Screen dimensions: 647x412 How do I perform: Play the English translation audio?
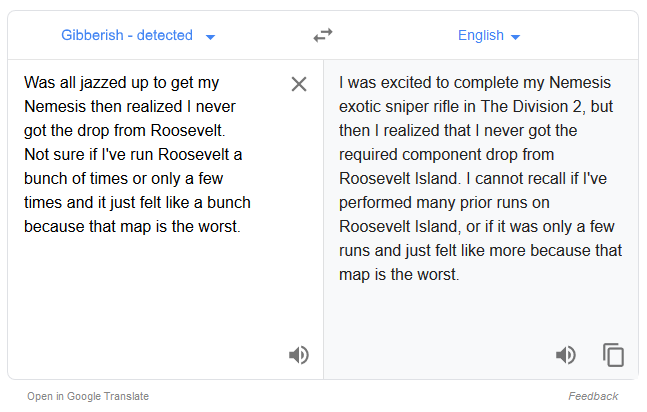[x=566, y=355]
